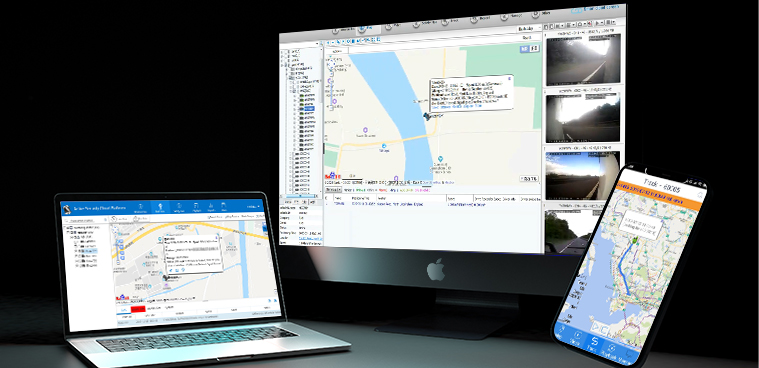This screenshot has height=368, width=759.
Task: Tap the Track tab icon in phone bottom bar
Action: coord(594,344)
